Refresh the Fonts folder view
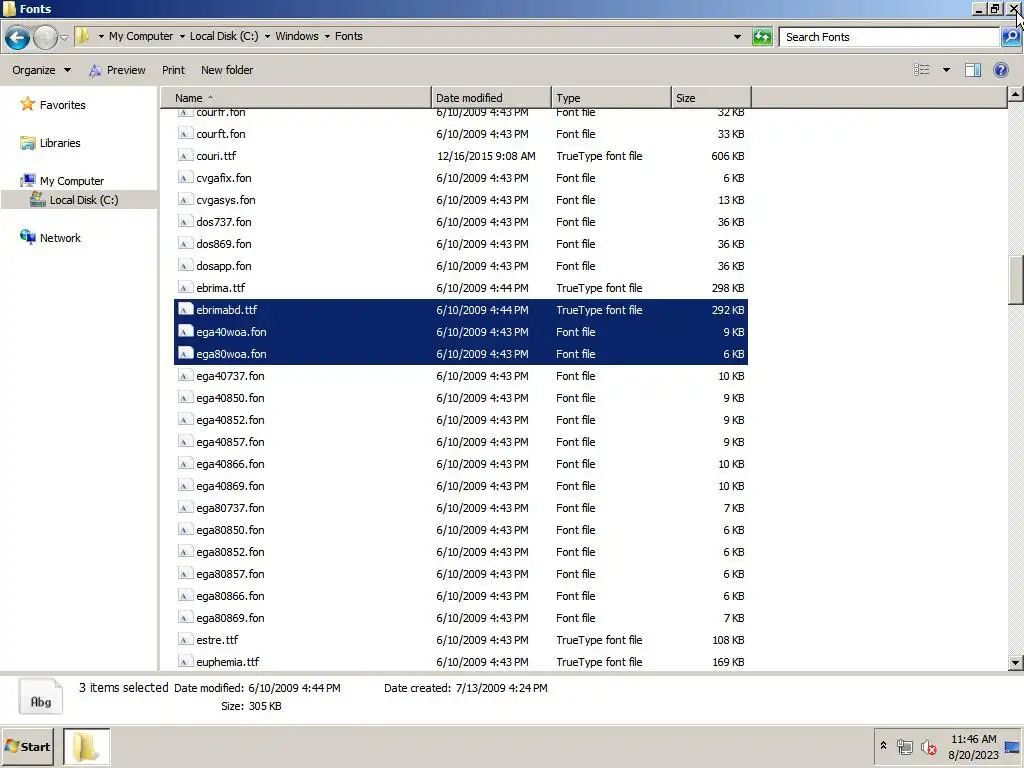The width and height of the screenshot is (1024, 768). click(762, 37)
